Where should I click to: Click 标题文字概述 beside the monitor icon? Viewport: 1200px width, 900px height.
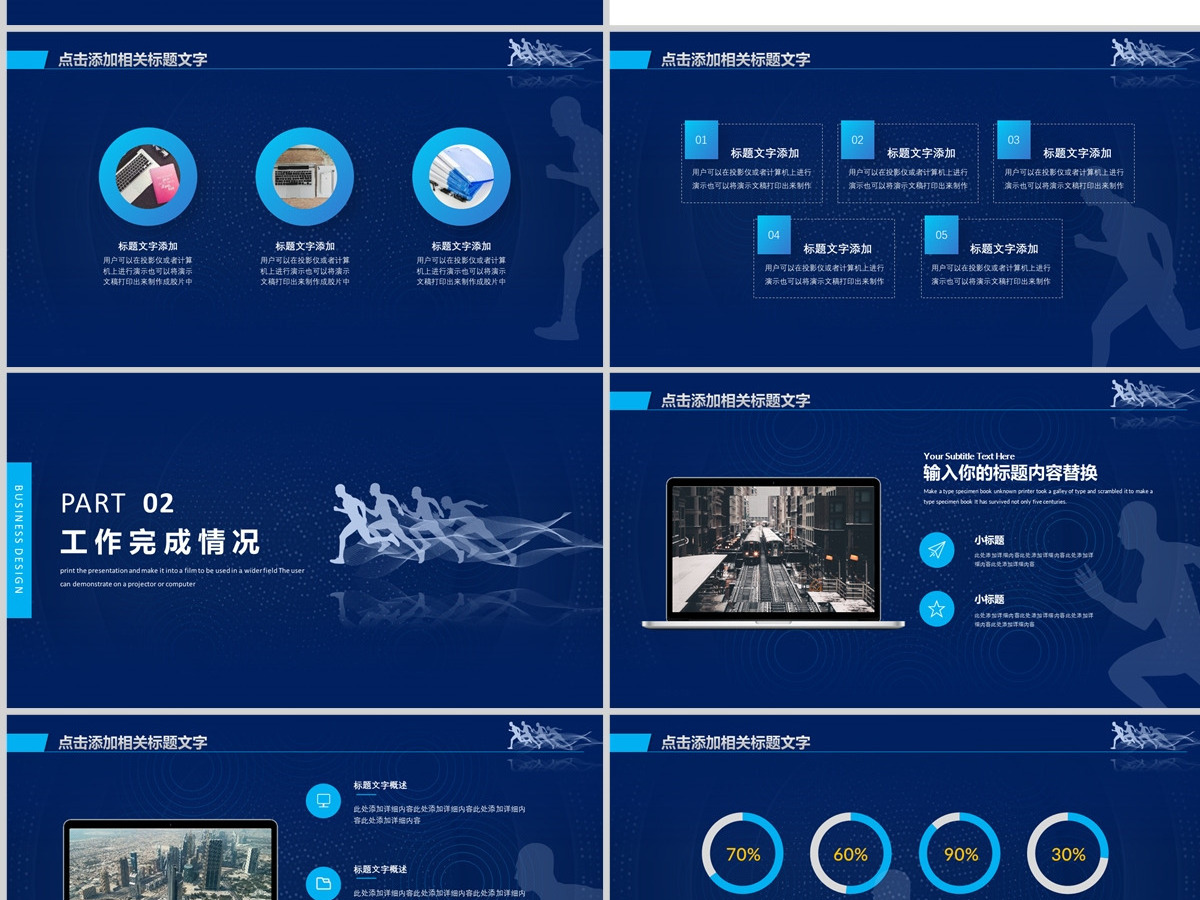380,786
